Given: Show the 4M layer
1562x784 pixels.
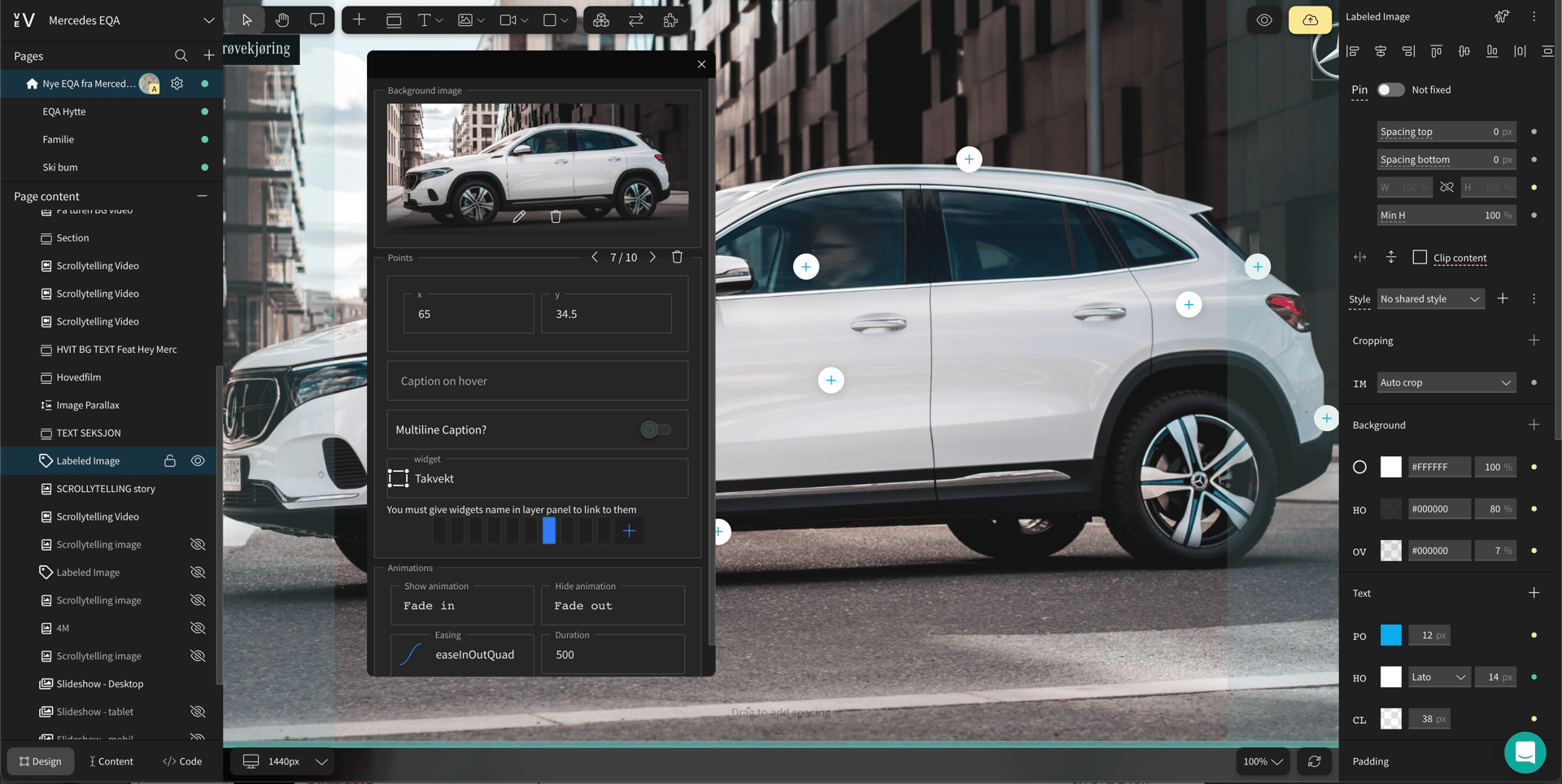Looking at the screenshot, I should click(x=198, y=628).
